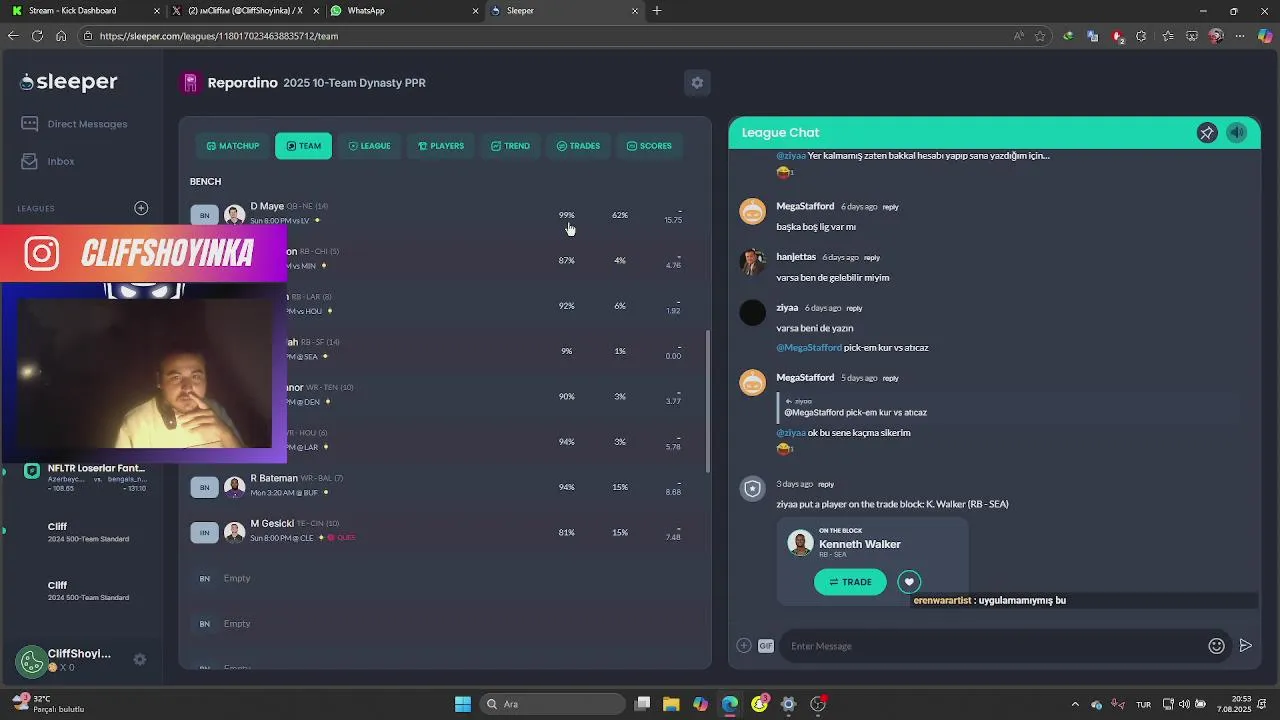
Task: Click BN slot button for R Bateman
Action: [204, 487]
